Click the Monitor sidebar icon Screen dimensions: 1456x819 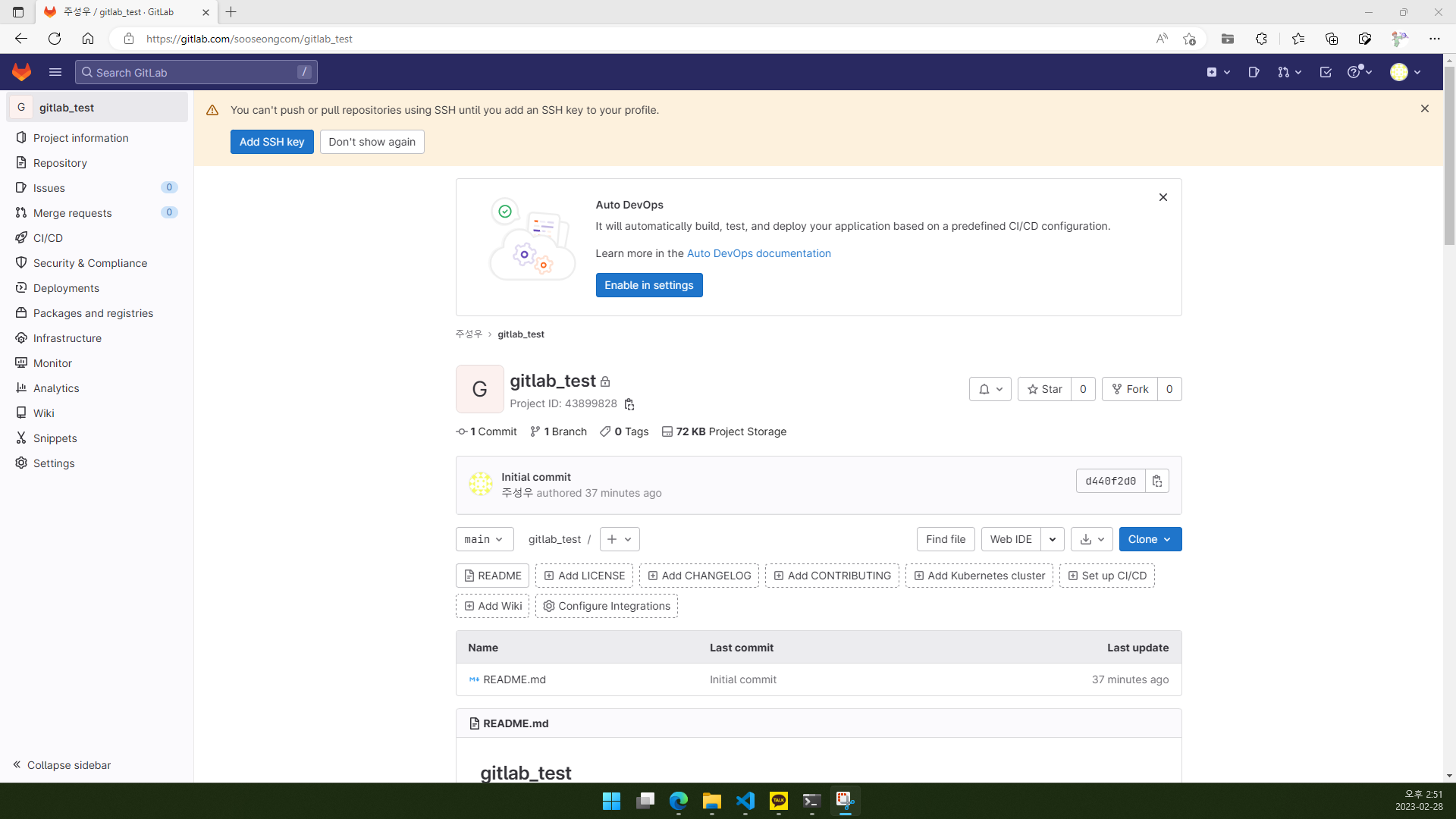coord(21,363)
